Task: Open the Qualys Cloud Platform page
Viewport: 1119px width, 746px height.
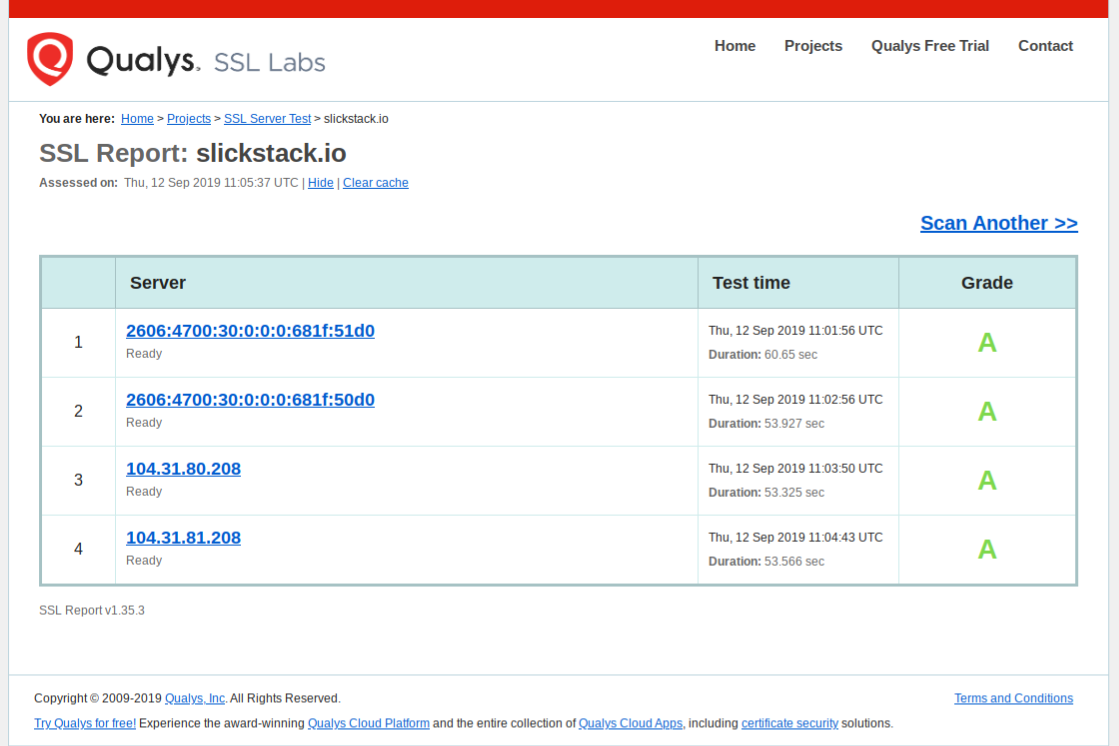Action: pos(368,723)
